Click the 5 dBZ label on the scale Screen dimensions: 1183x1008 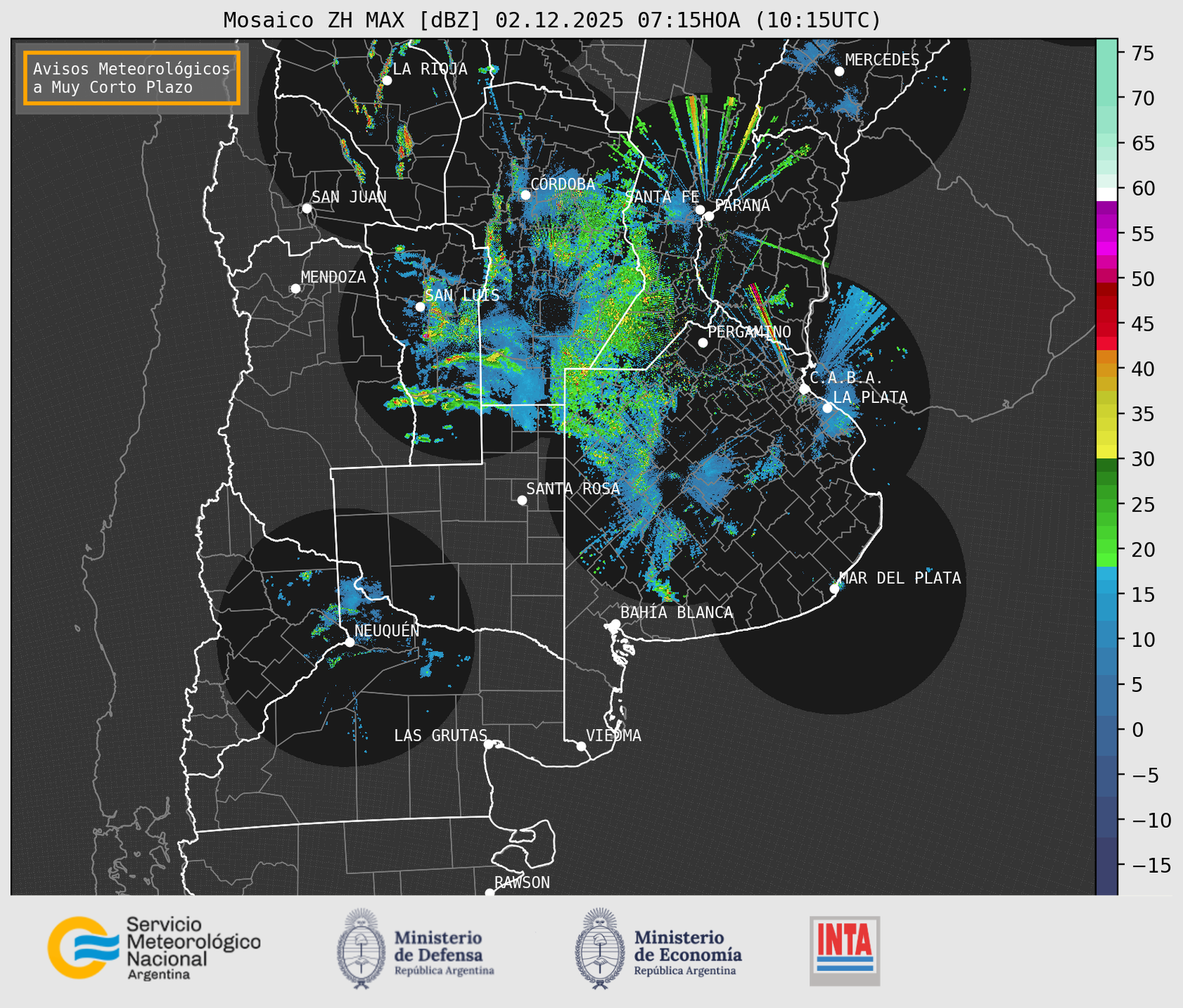click(1136, 685)
